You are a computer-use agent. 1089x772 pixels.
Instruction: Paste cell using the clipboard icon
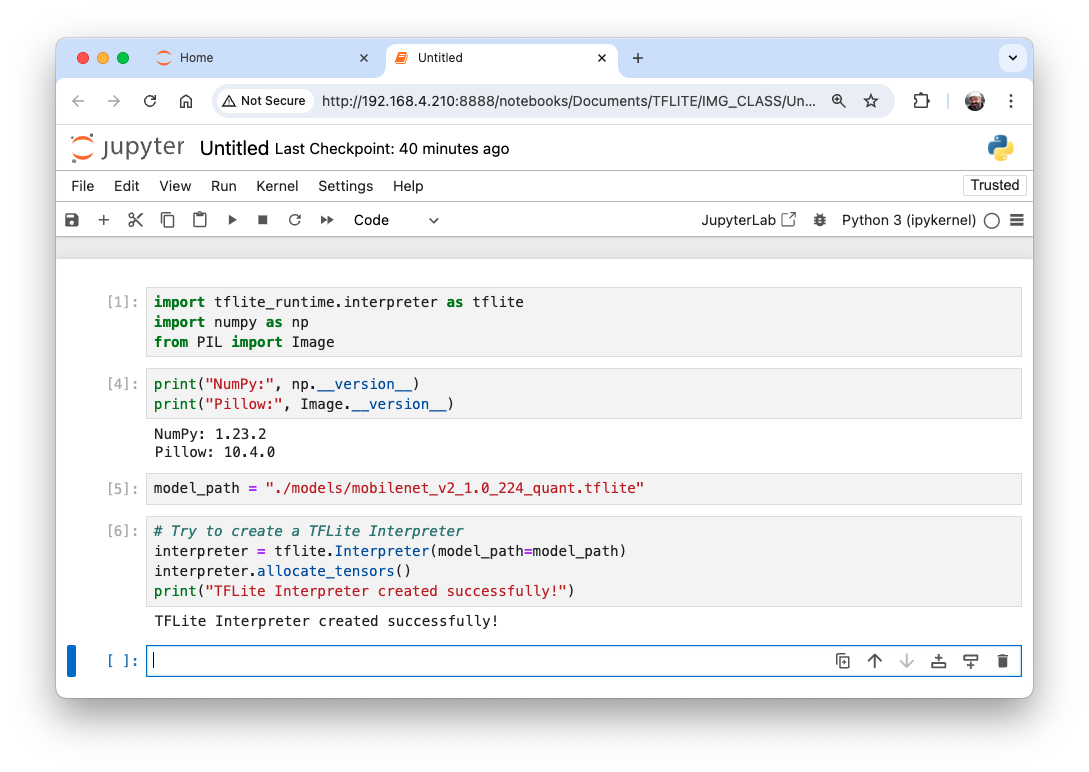[x=200, y=220]
